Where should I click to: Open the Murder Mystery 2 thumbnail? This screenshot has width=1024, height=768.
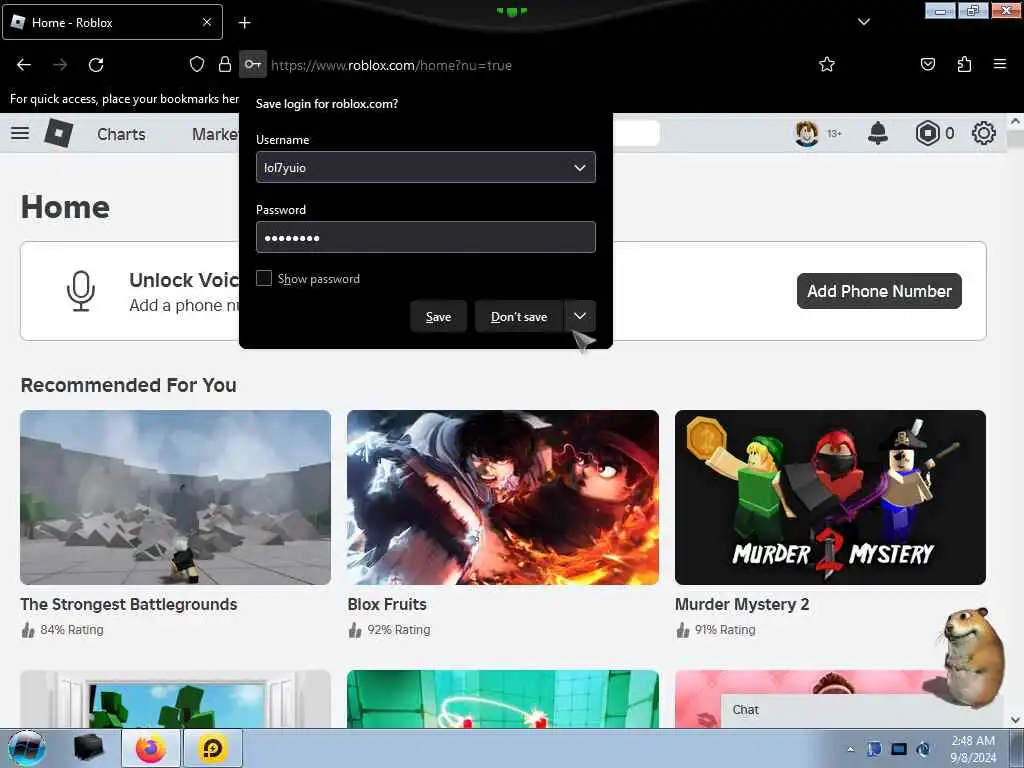[x=830, y=497]
